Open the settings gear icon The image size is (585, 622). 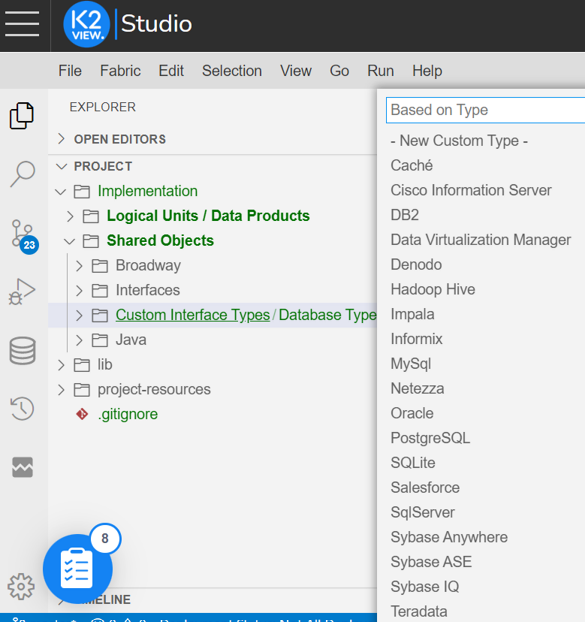[x=21, y=586]
